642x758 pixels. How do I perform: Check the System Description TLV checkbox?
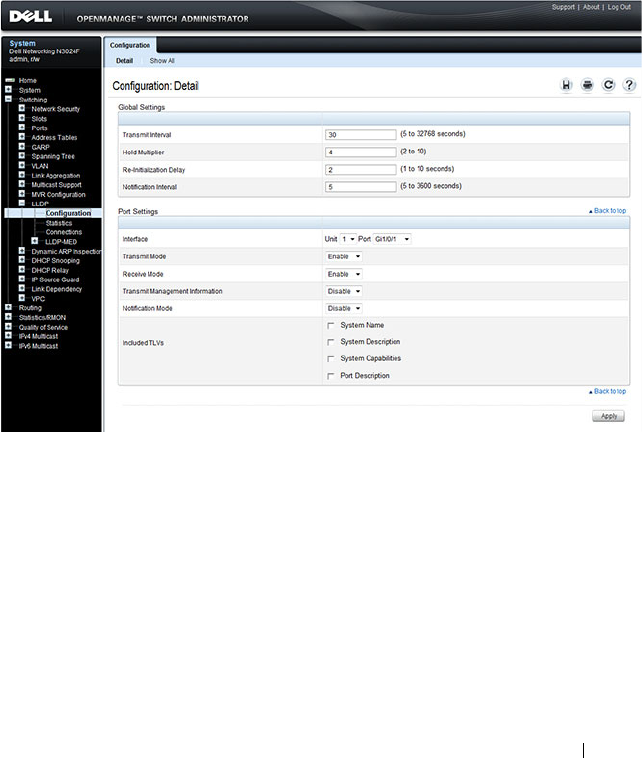(x=331, y=342)
